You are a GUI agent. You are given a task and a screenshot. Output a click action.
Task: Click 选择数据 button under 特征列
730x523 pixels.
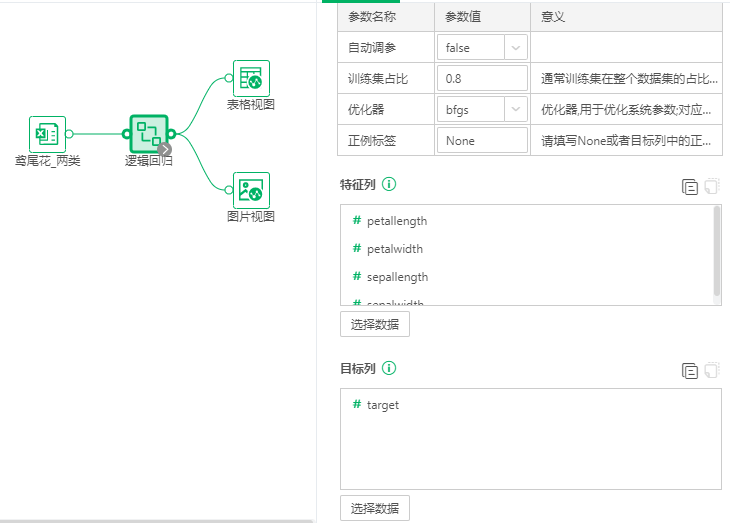[x=374, y=324]
